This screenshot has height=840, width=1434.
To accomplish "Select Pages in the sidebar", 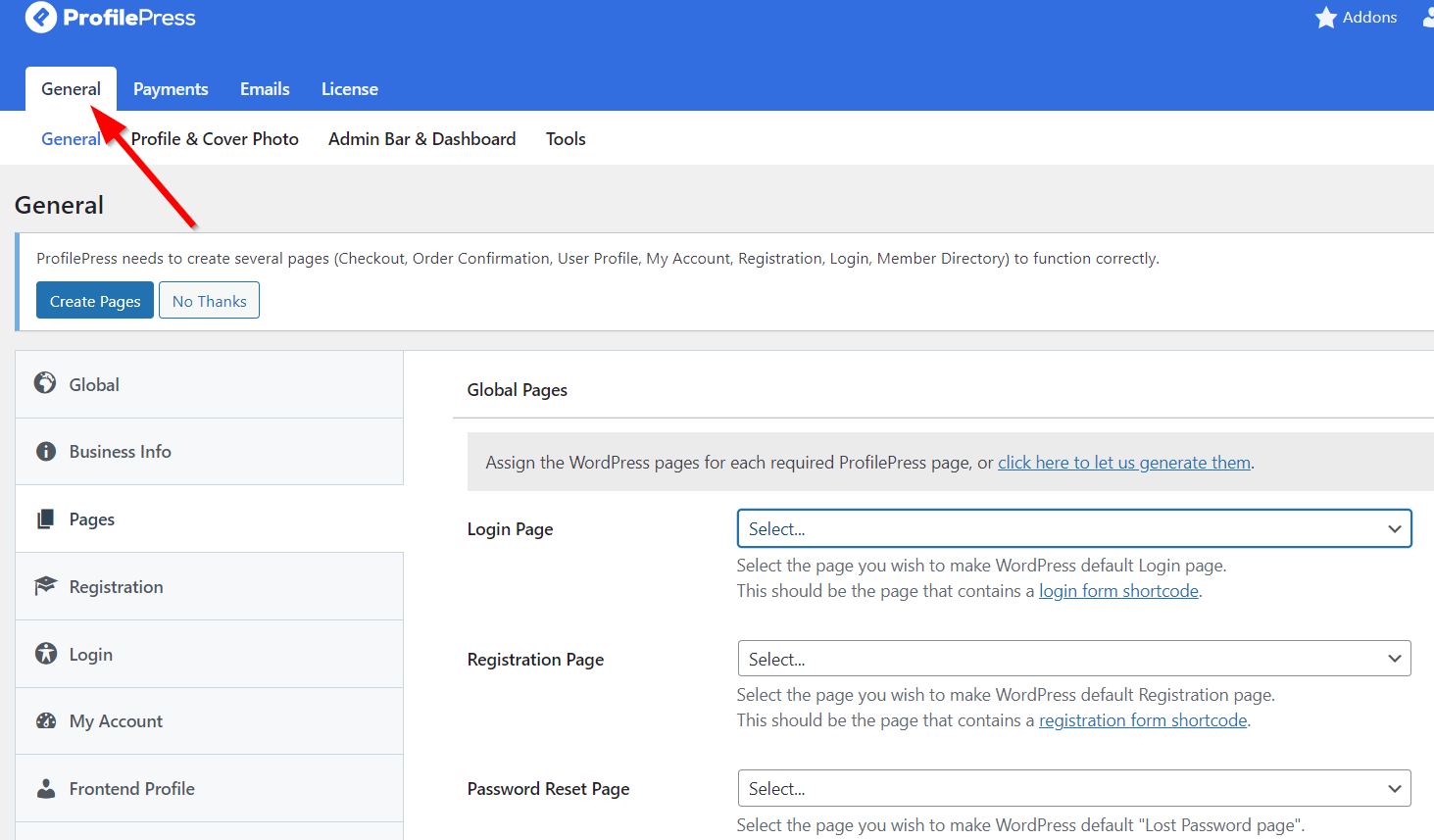I will [x=209, y=519].
